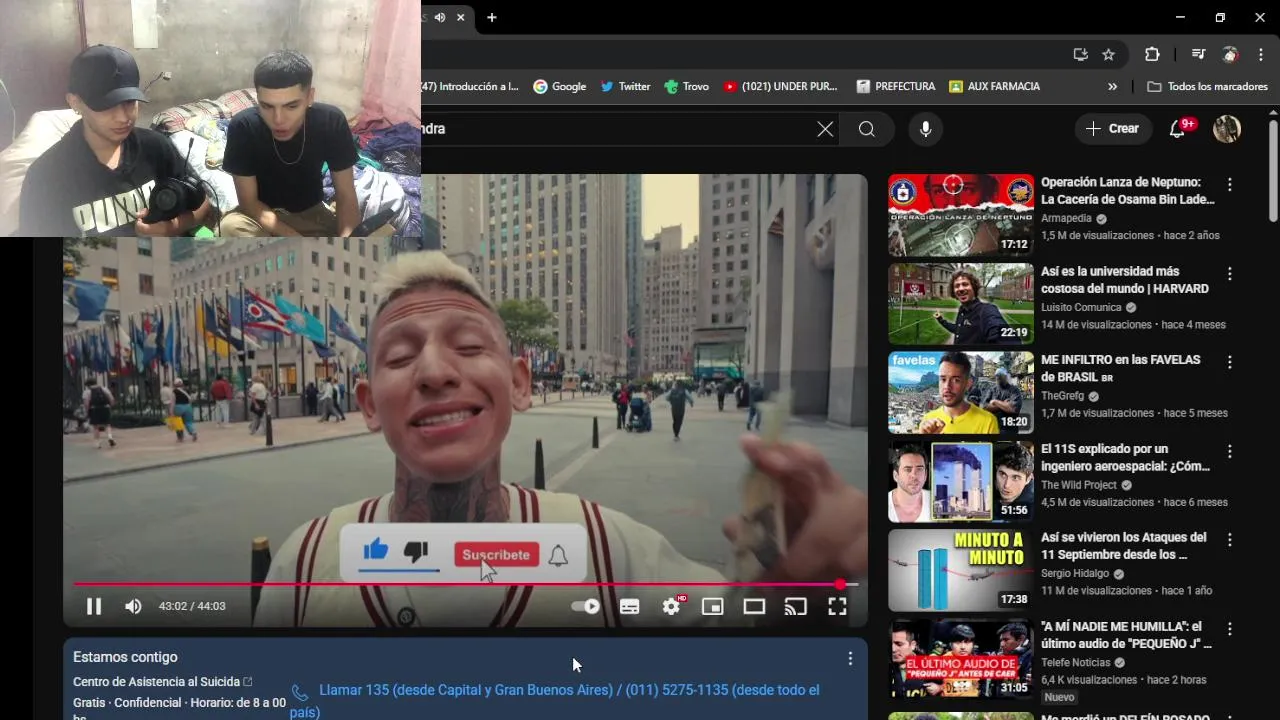Click the TheGrefg channel name

pyautogui.click(x=1062, y=396)
